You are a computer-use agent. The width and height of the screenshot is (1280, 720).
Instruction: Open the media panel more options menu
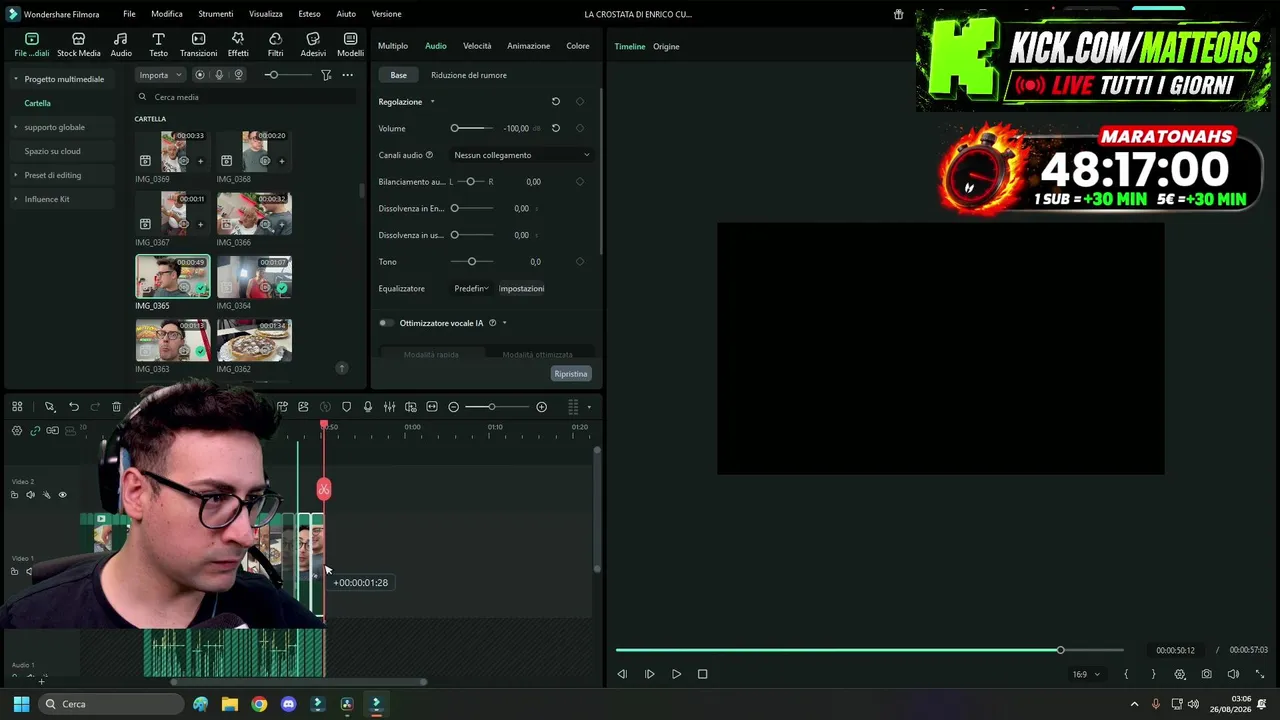coord(347,75)
